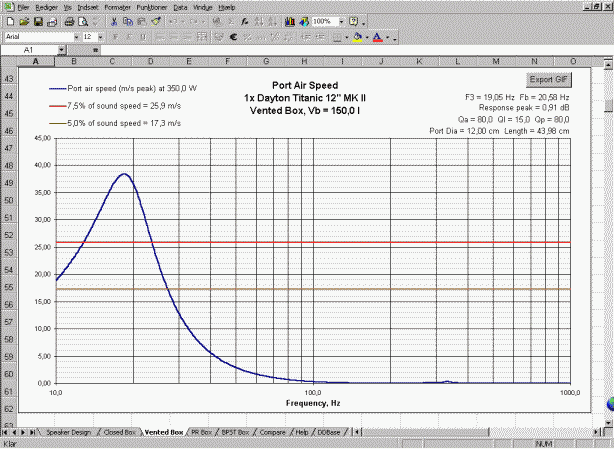Click the Format Painter brush icon

(x=154, y=21)
